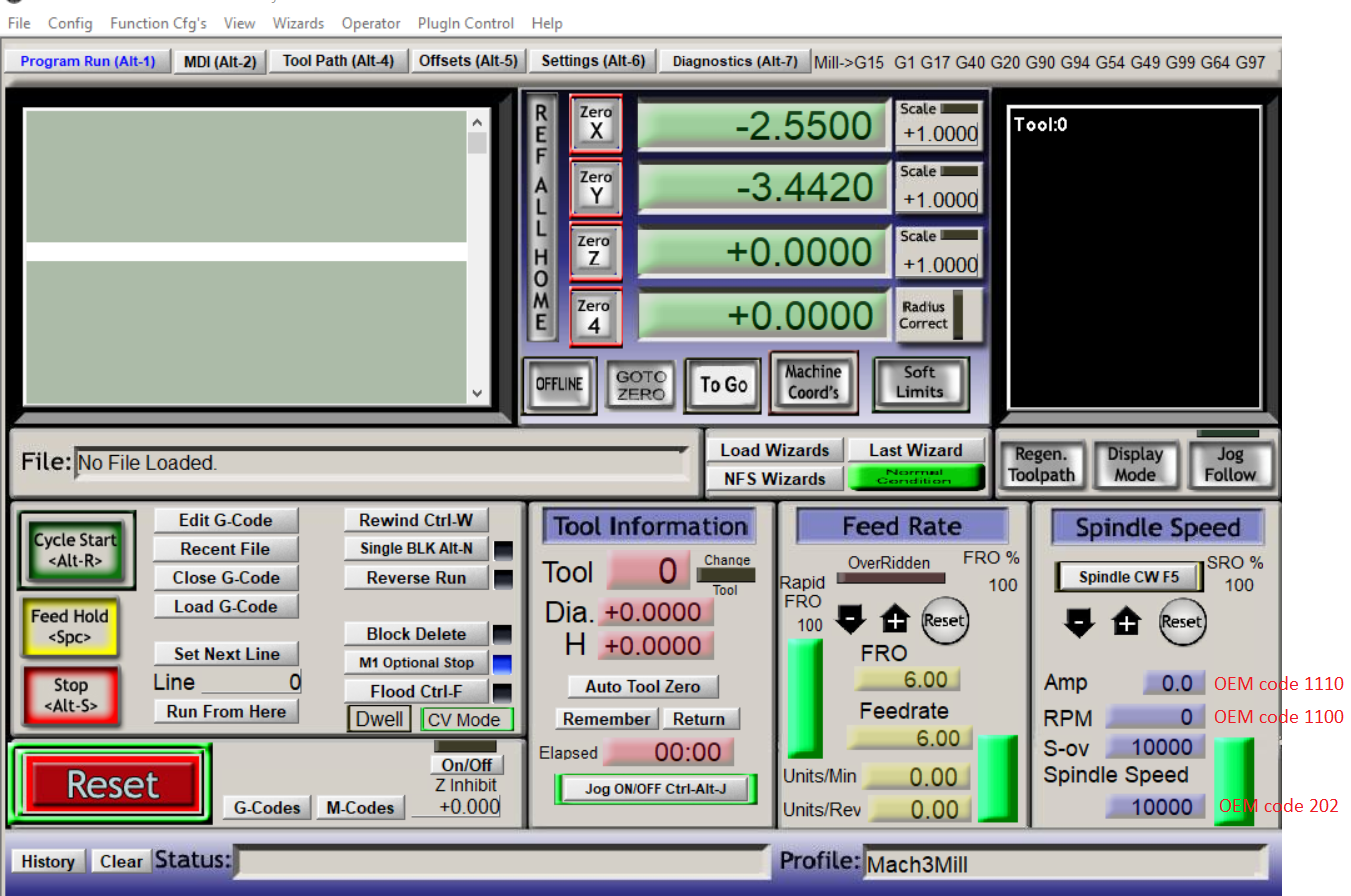Open the Function Cfg's menu
The image size is (1351, 896).
[158, 23]
